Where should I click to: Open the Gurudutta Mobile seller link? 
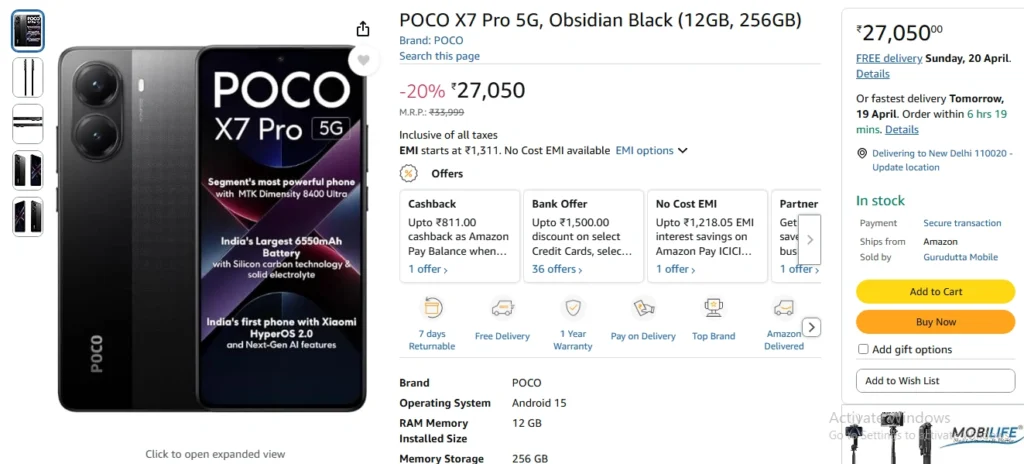coord(960,257)
